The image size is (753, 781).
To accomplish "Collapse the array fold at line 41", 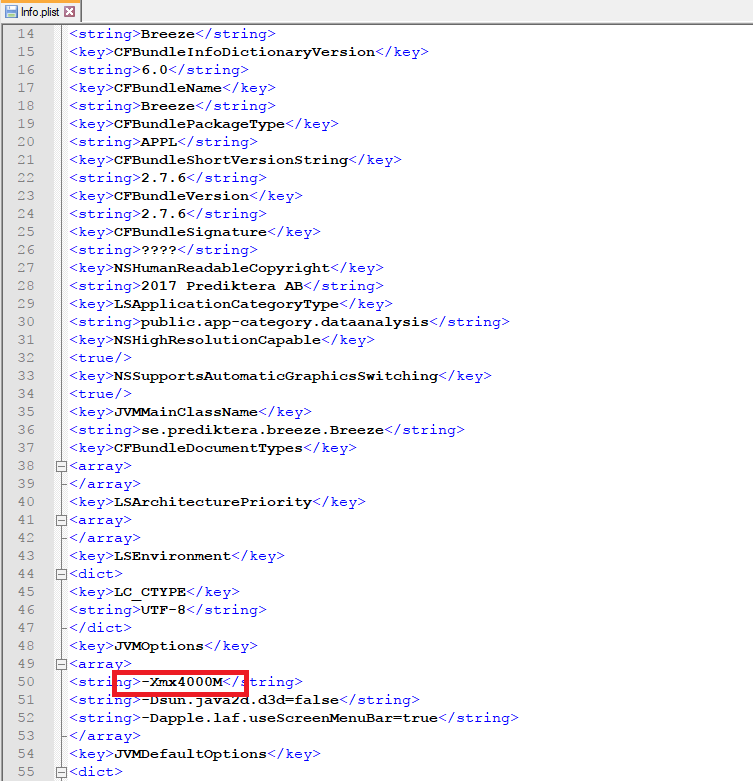I will pyautogui.click(x=61, y=520).
